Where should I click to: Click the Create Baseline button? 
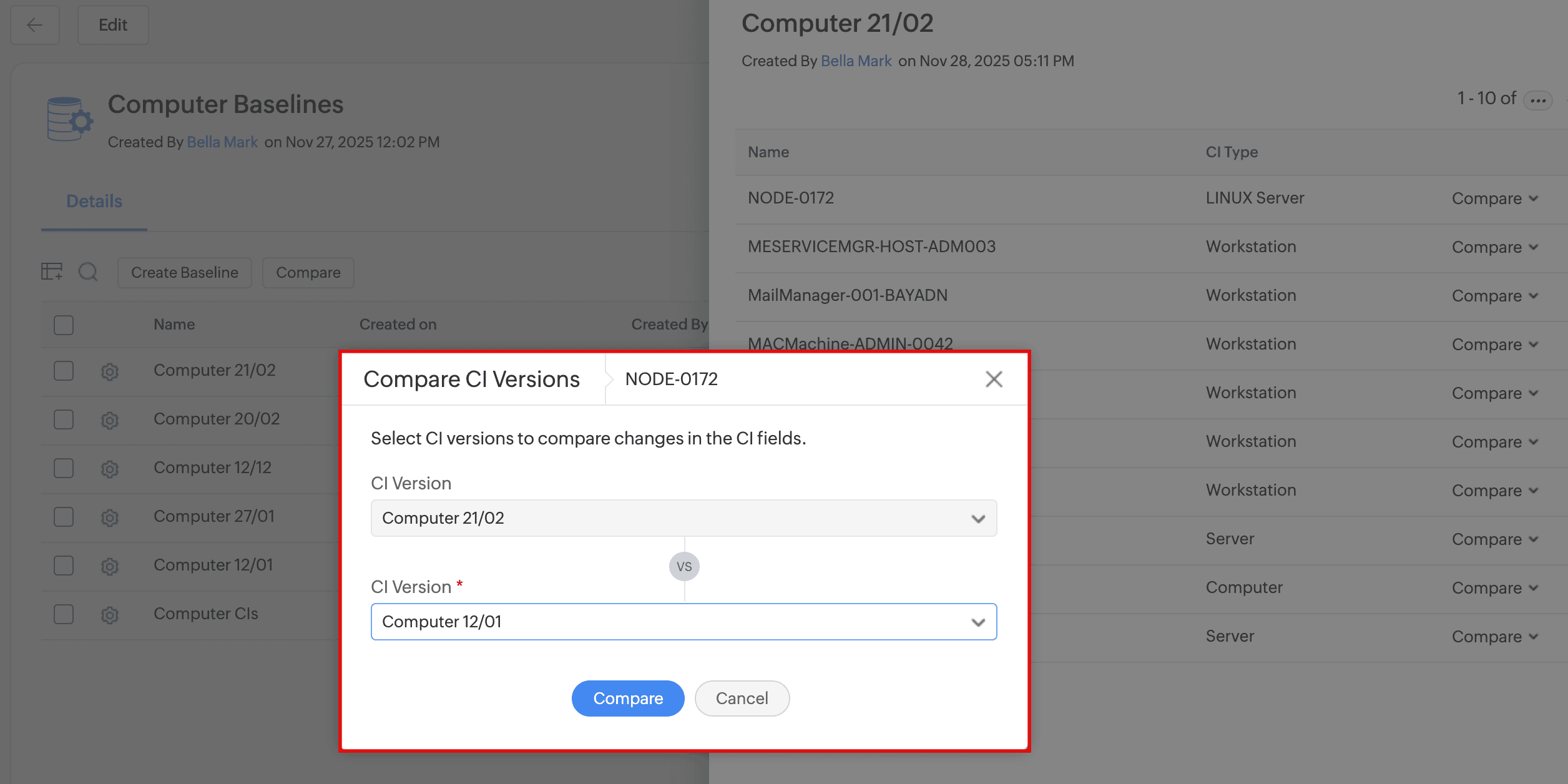[x=185, y=273]
